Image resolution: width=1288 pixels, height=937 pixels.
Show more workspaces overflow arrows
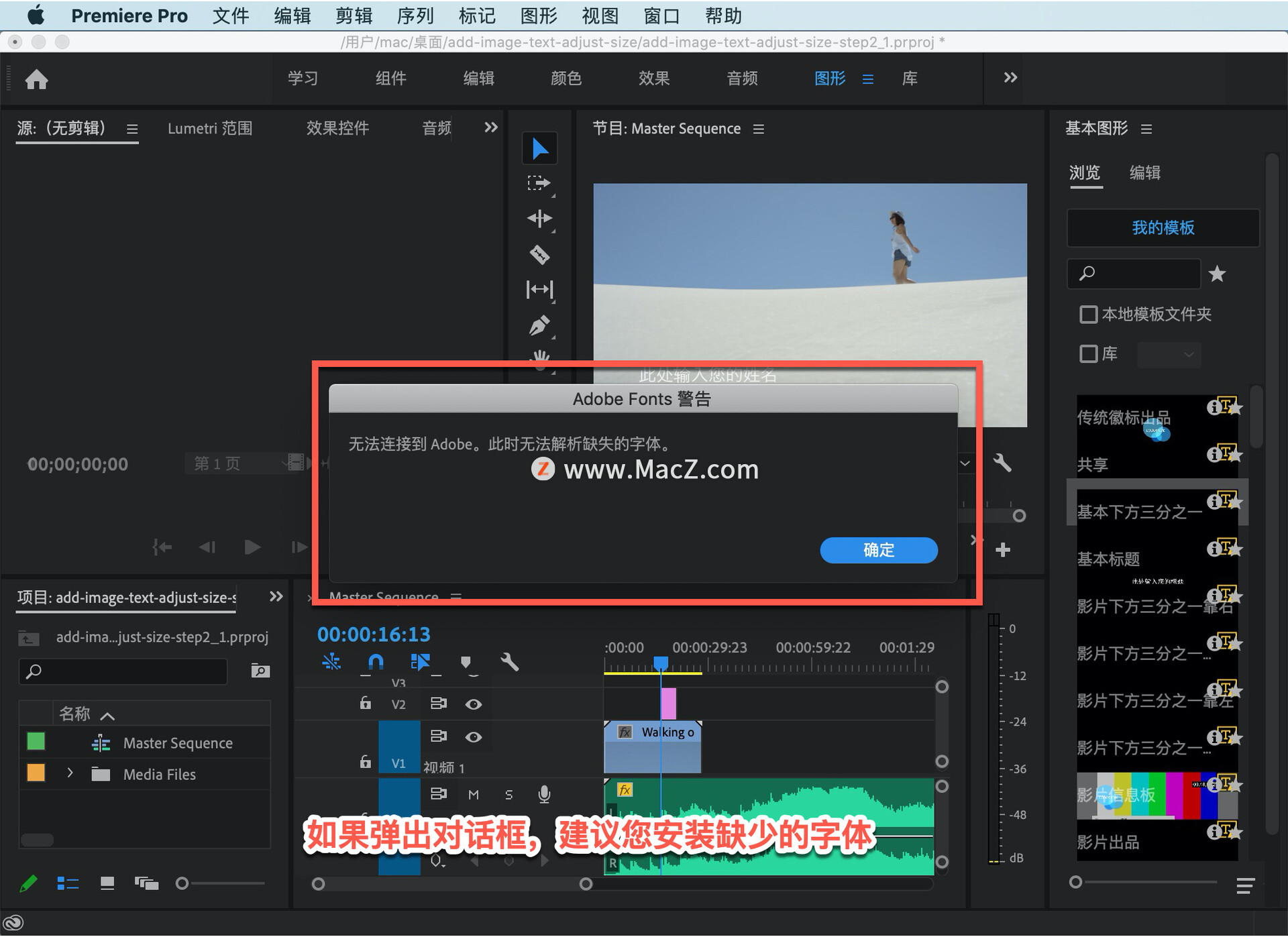1010,78
